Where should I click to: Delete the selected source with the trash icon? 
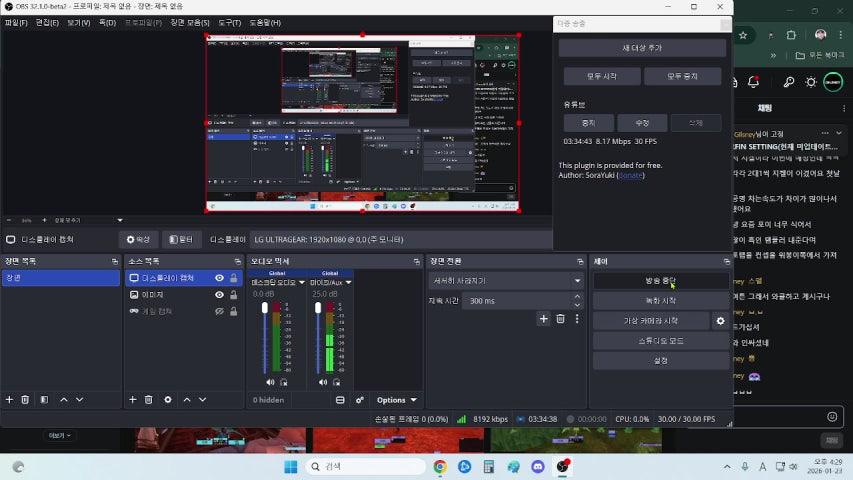[x=149, y=399]
